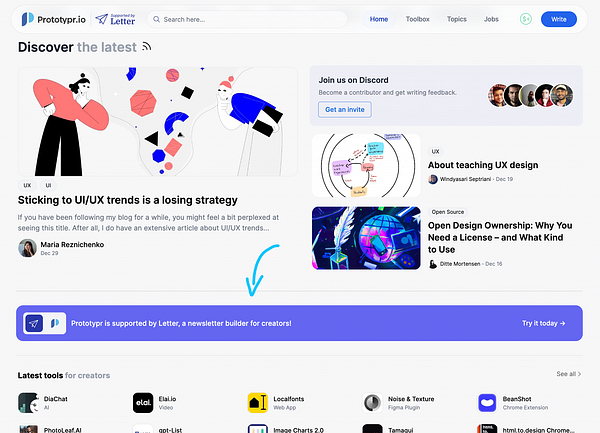Click the RSS feed icon beside Discover

[x=147, y=47]
